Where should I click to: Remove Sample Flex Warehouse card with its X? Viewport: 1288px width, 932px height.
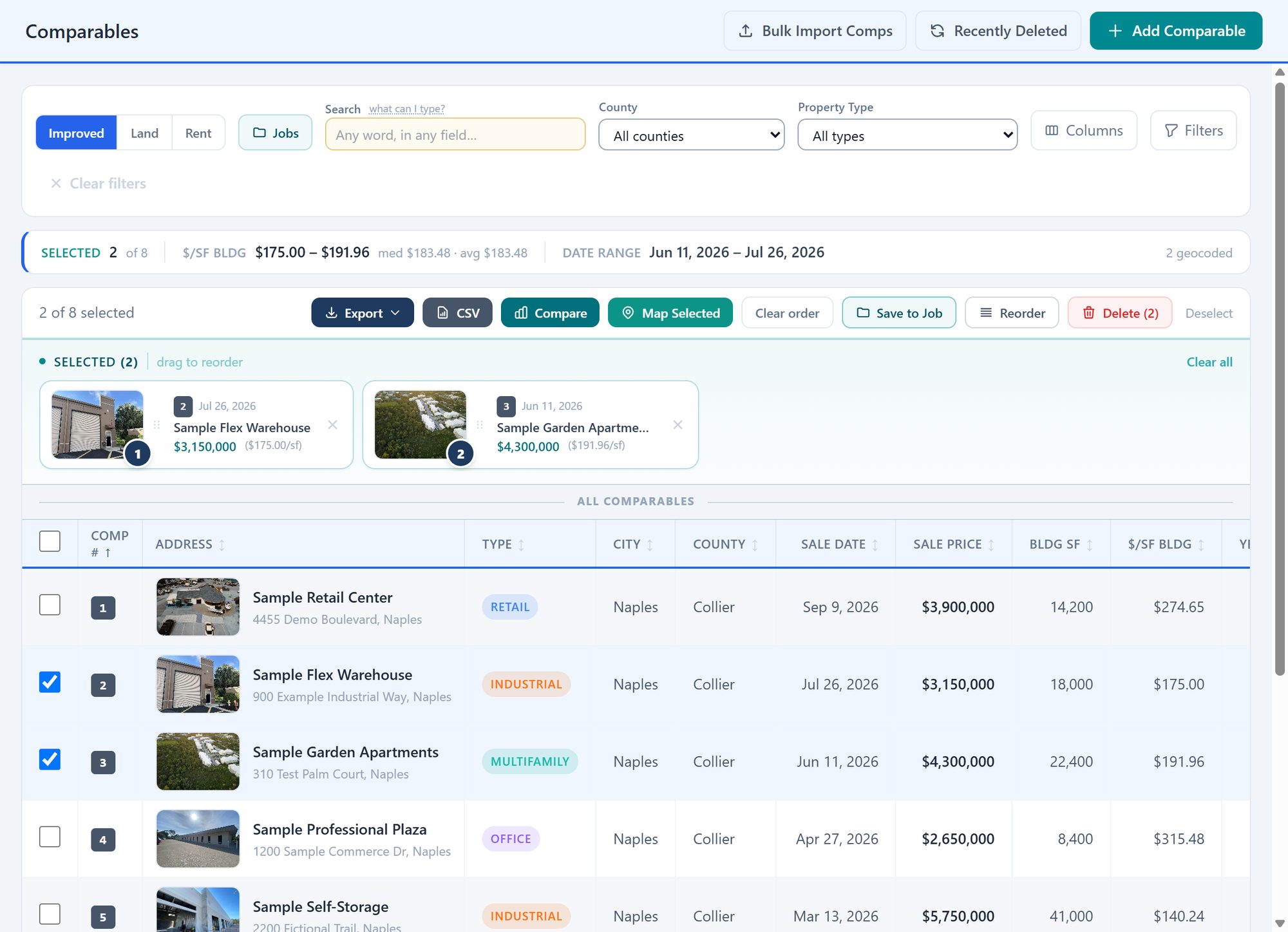click(x=332, y=424)
